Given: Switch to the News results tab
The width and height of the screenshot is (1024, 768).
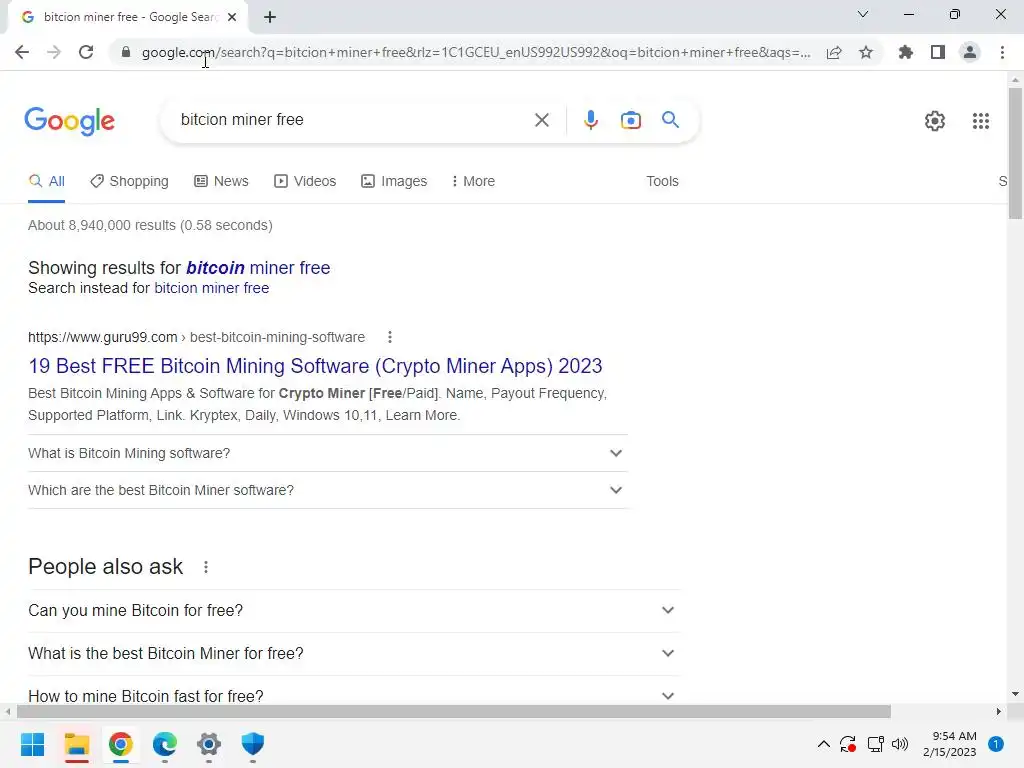Looking at the screenshot, I should click(221, 181).
